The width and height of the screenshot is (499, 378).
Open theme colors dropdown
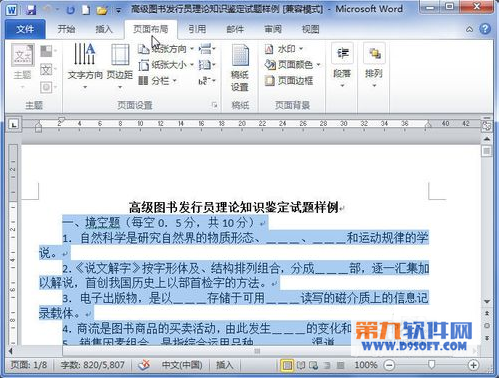click(x=48, y=51)
